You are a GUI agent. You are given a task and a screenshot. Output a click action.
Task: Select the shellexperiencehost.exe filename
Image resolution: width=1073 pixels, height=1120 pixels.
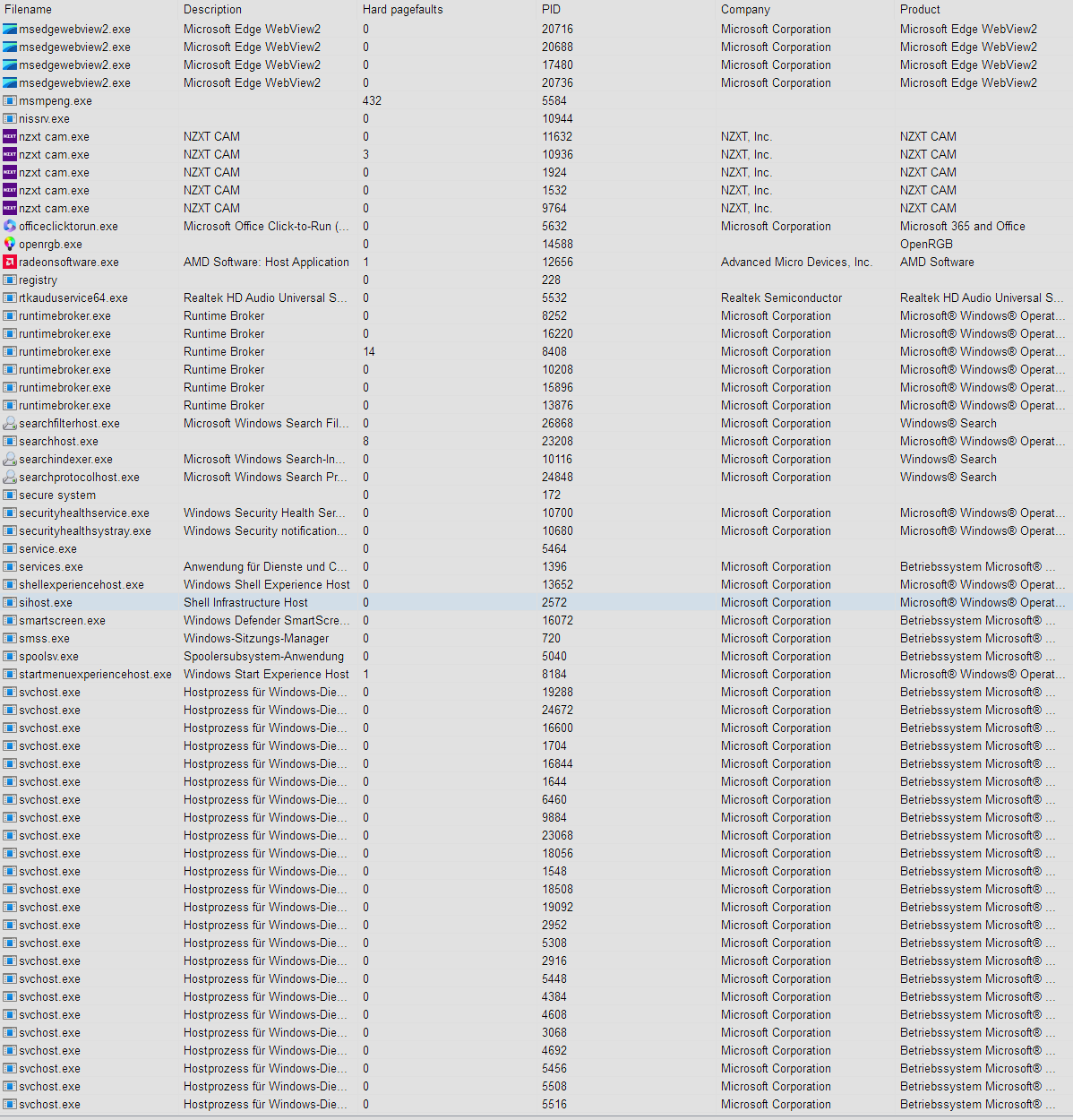82,584
